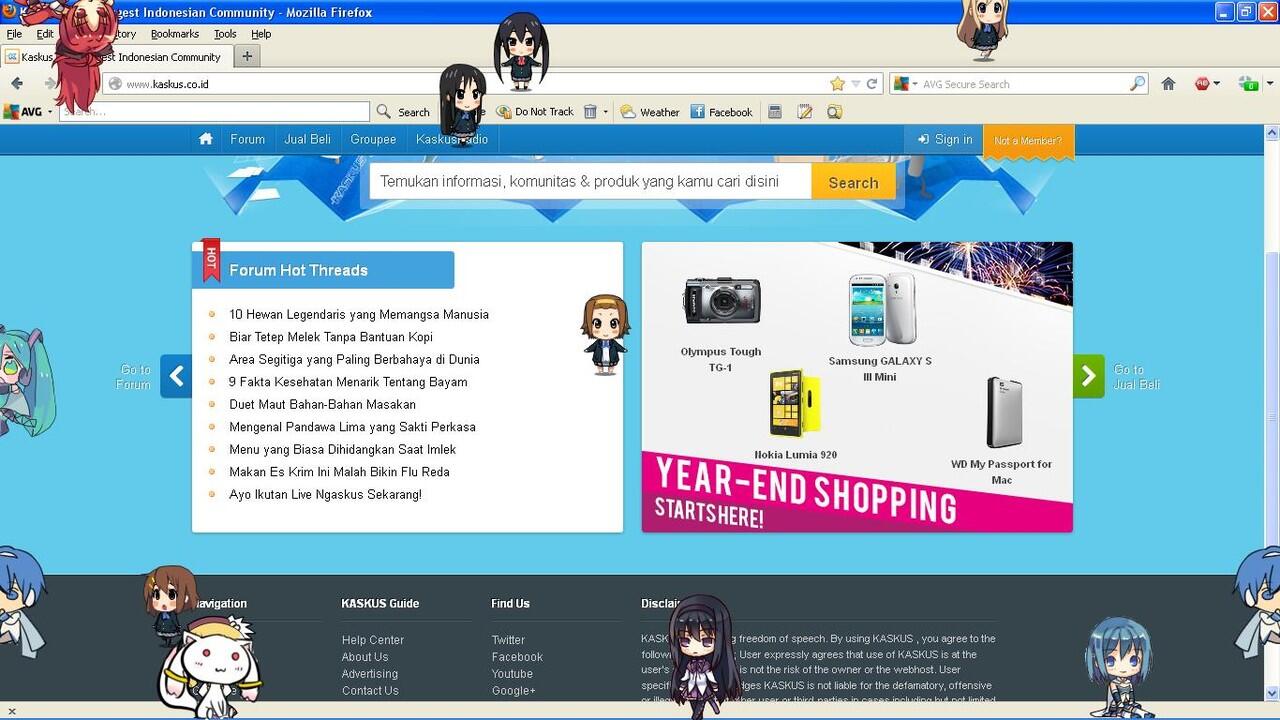
Task: Open the Edit menu
Action: coord(45,34)
